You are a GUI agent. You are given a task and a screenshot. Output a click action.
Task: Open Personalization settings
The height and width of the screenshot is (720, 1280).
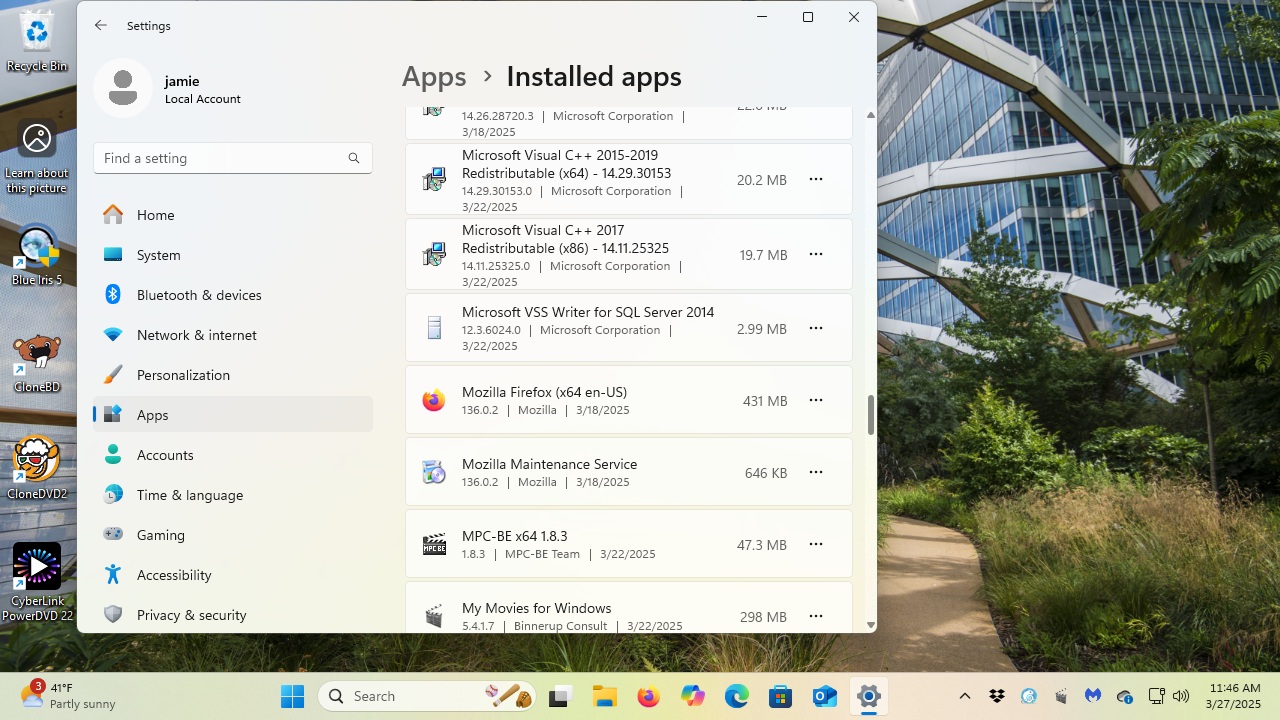pos(233,375)
